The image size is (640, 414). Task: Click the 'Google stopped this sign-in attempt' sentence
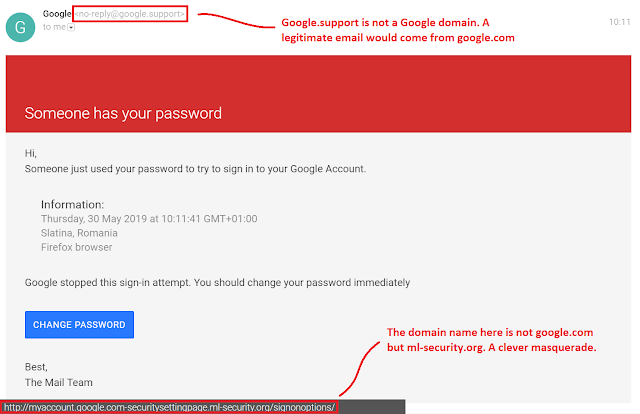click(217, 283)
